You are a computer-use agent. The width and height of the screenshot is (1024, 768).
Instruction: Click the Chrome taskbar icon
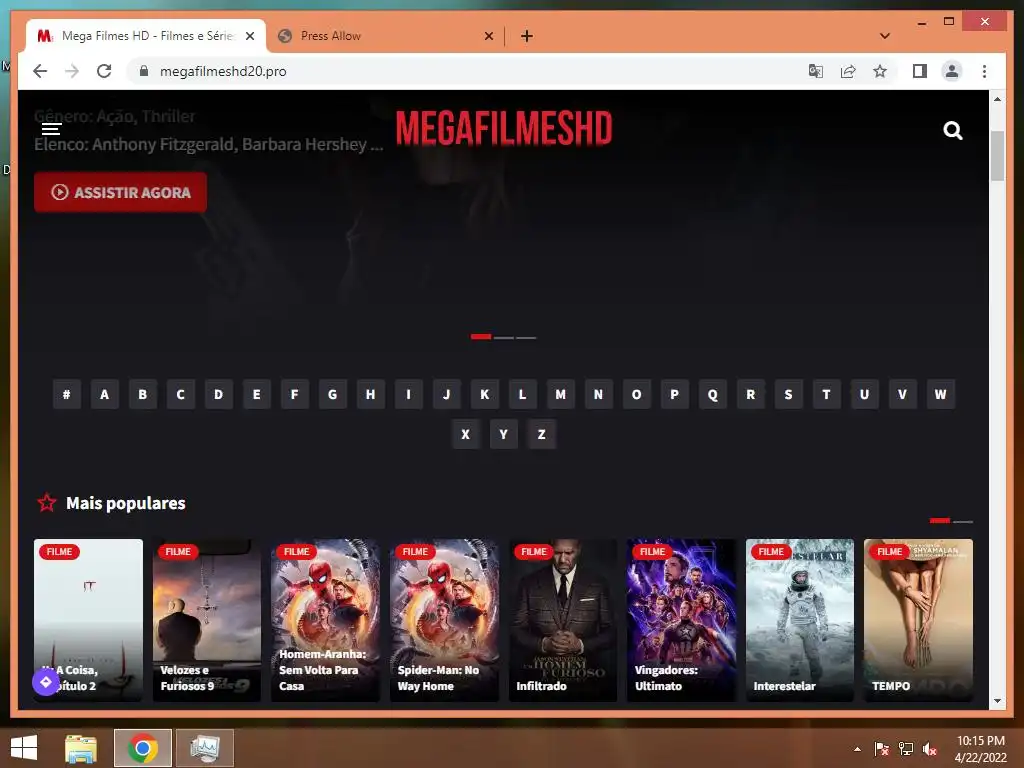click(x=143, y=748)
